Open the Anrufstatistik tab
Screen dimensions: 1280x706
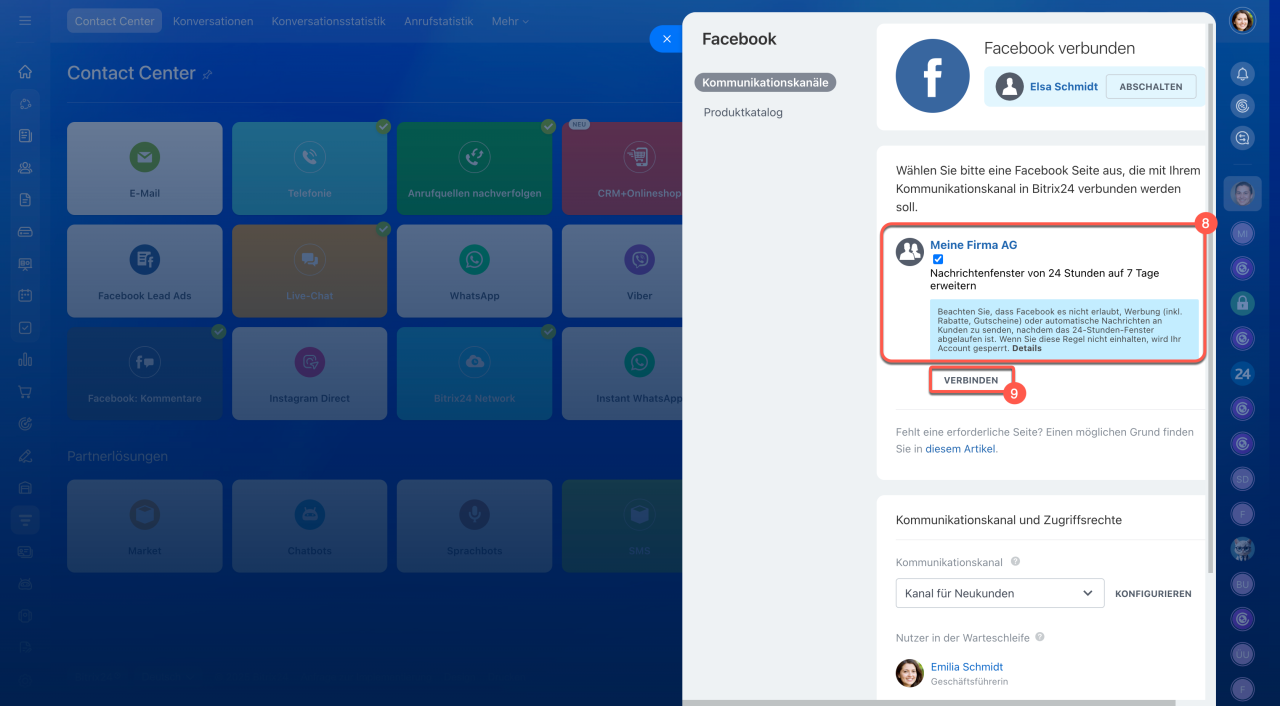439,21
